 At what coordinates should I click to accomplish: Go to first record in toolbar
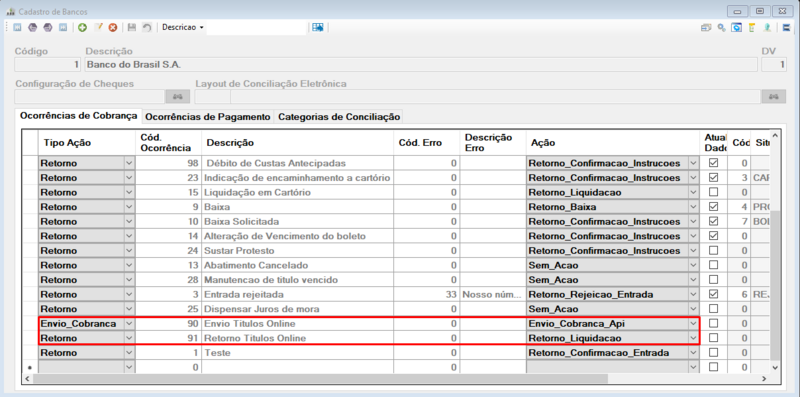click(17, 27)
